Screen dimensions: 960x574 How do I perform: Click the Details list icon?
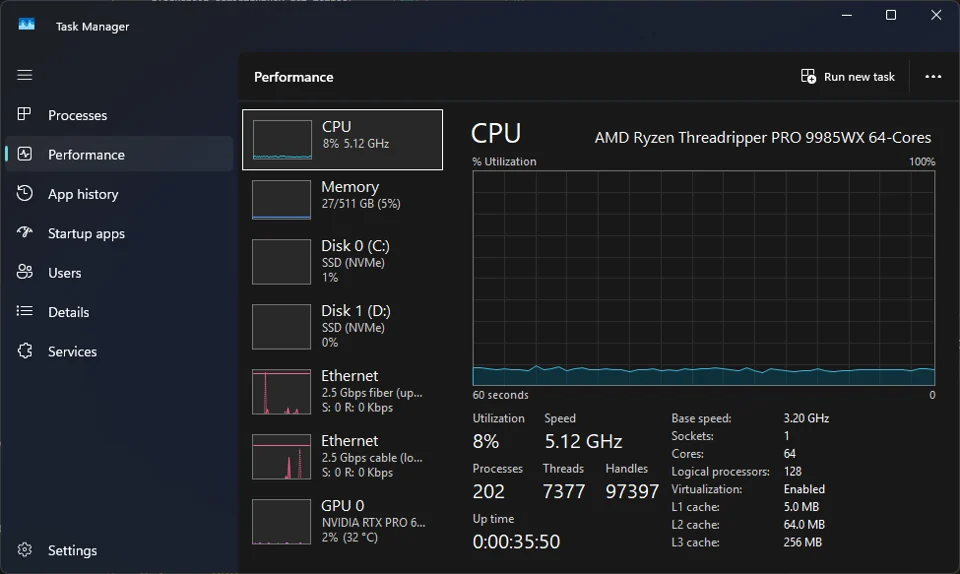point(24,311)
